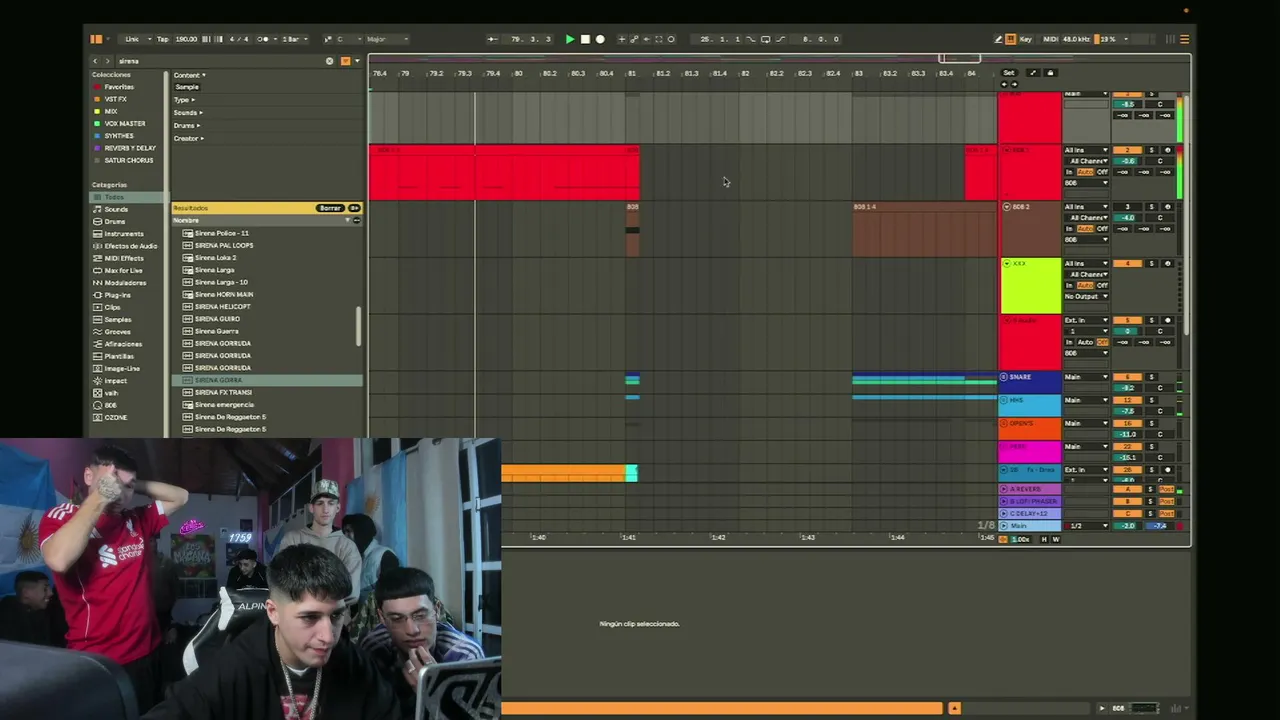Toggle the punch-in switch icon

tap(751, 39)
